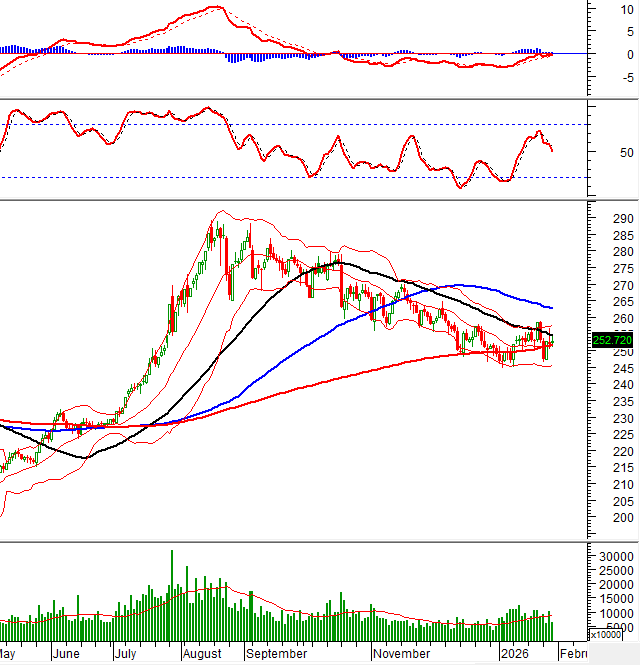The height and width of the screenshot is (665, 640).
Task: Select the September label on time axis
Action: tap(278, 653)
